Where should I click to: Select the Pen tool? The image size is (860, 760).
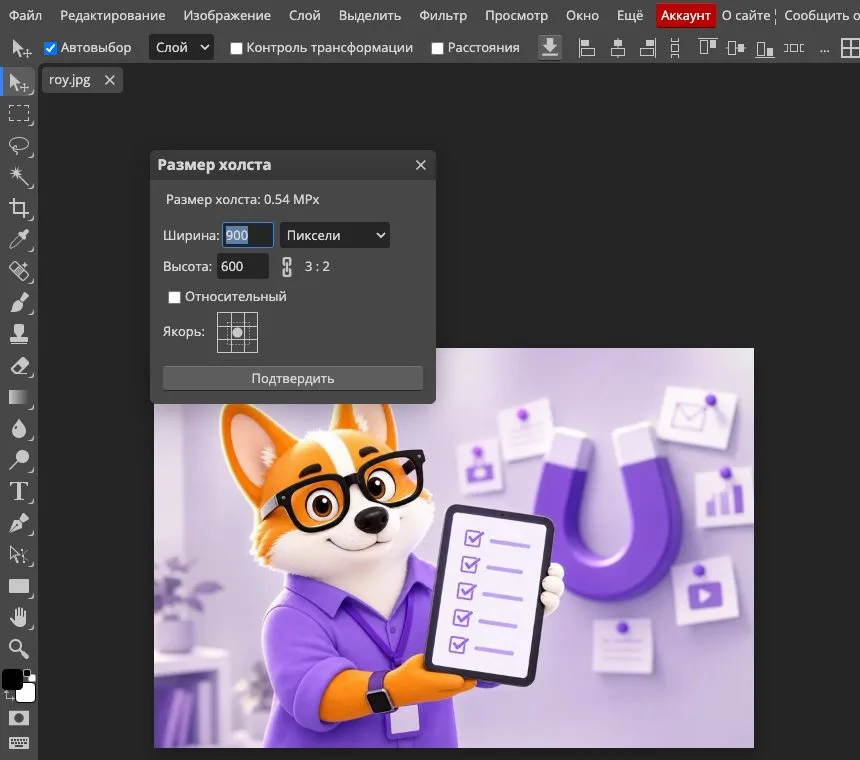[x=19, y=523]
